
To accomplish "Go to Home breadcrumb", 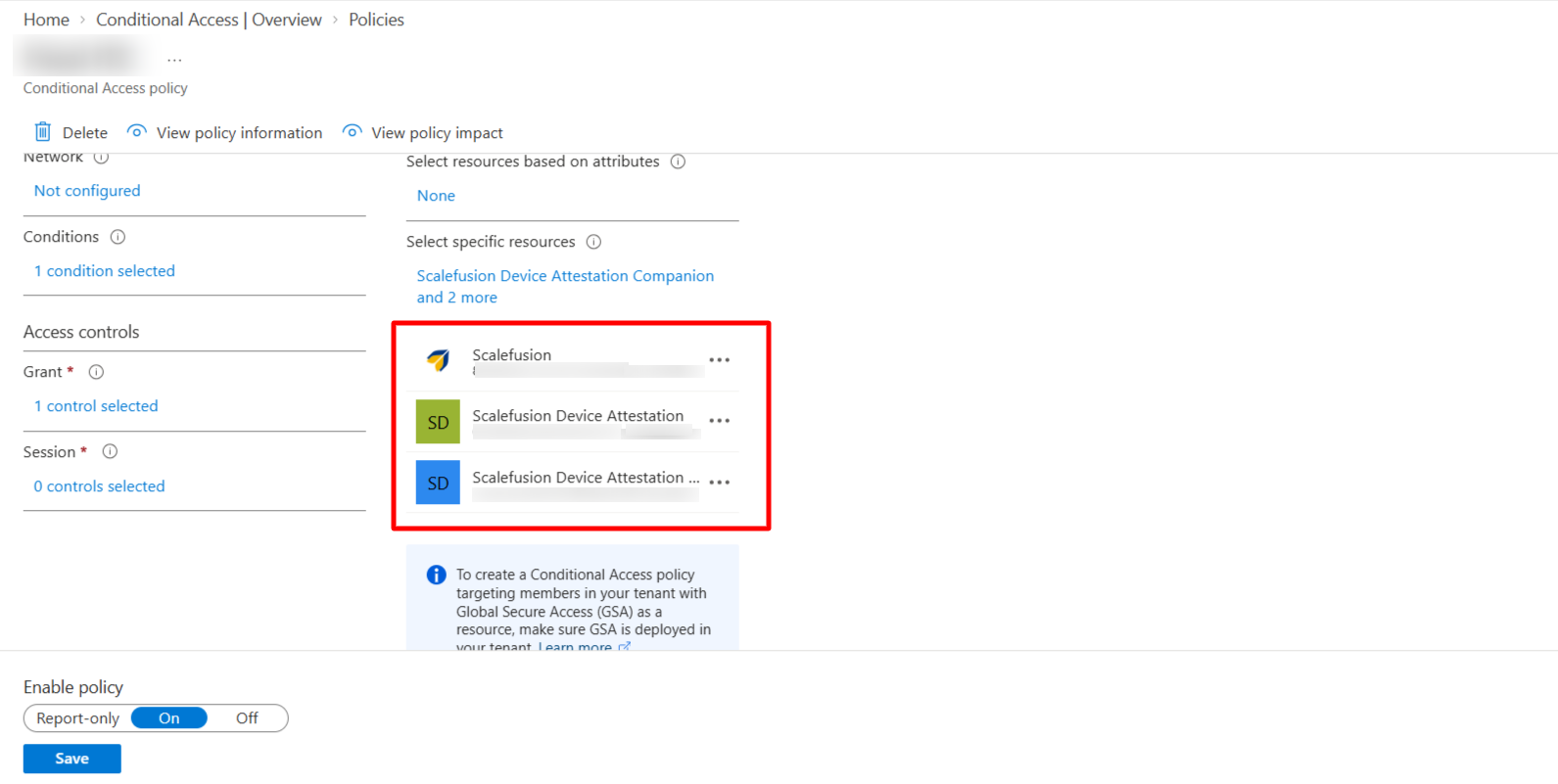I will pyautogui.click(x=46, y=20).
